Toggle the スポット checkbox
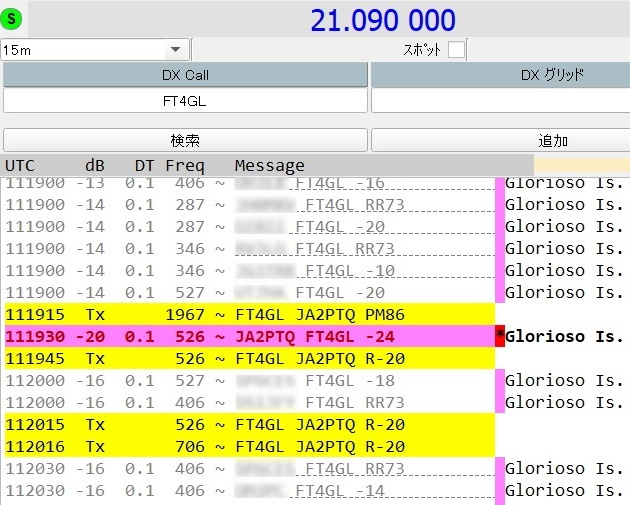 coord(456,50)
